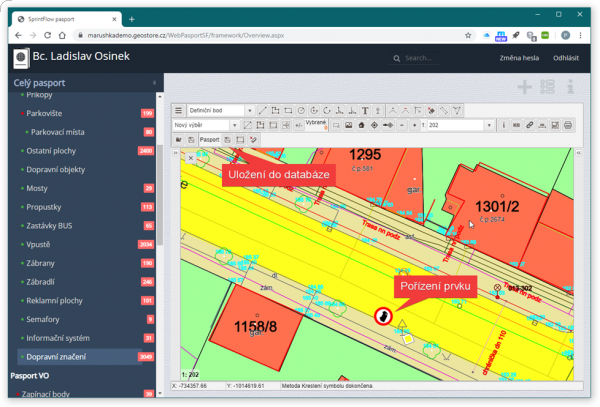This screenshot has width=600, height=407.
Task: Bookmark the page with star icon
Action: 468,34
